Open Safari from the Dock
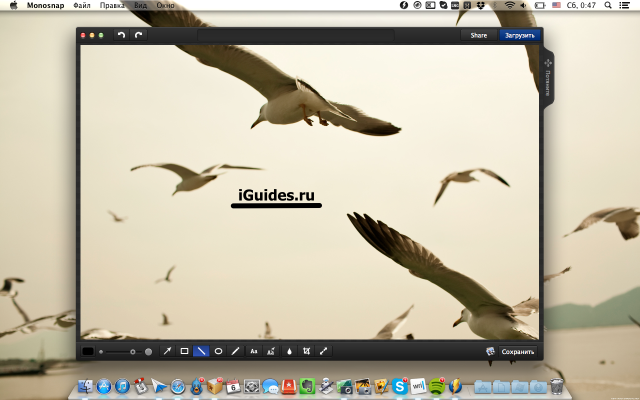The height and width of the screenshot is (400, 640). click(178, 386)
